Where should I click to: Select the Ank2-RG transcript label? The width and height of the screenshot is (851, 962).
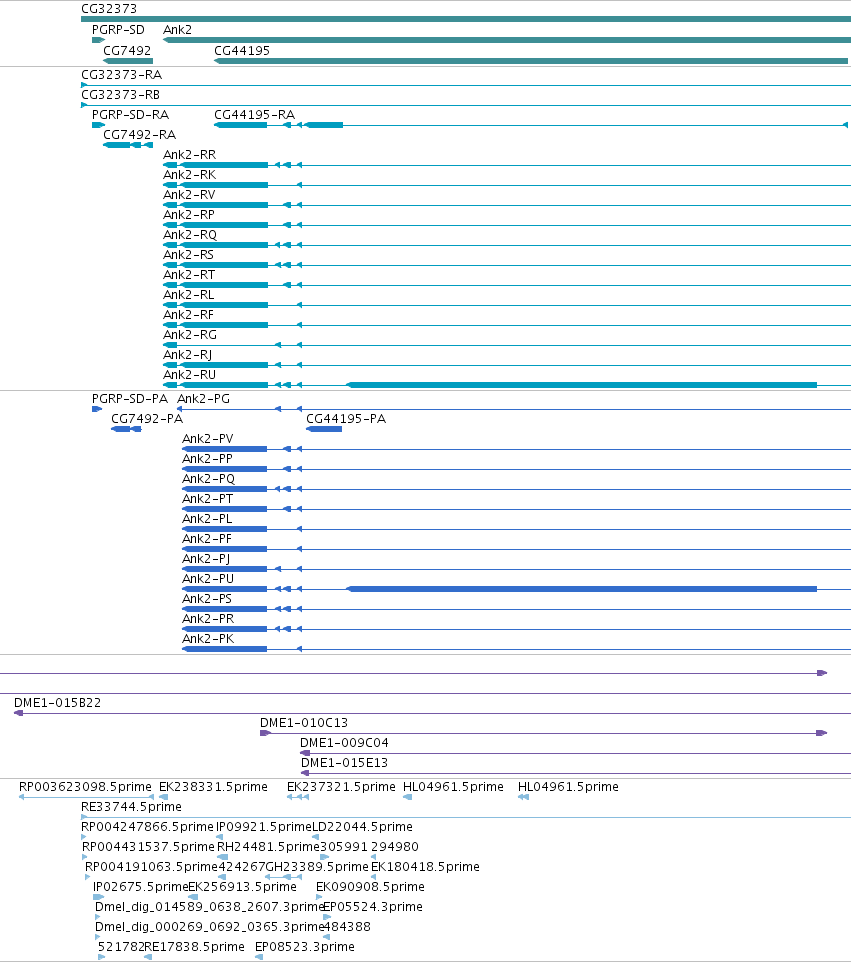(190, 335)
